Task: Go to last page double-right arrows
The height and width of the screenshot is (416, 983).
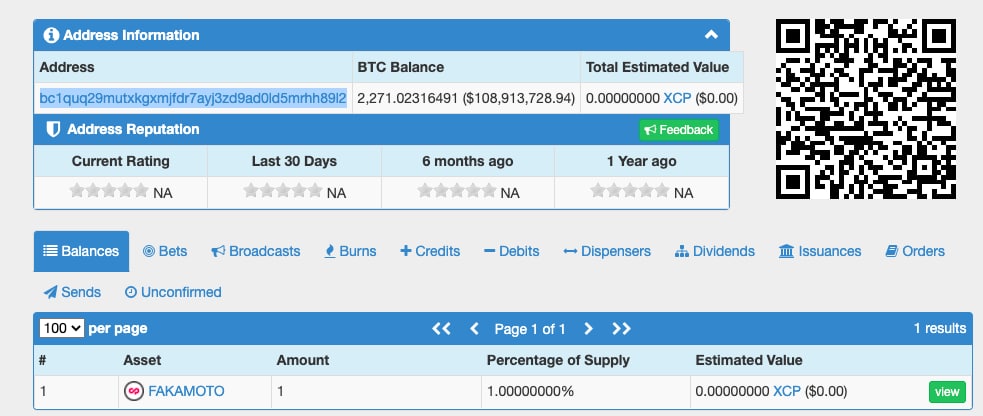Action: click(x=621, y=328)
